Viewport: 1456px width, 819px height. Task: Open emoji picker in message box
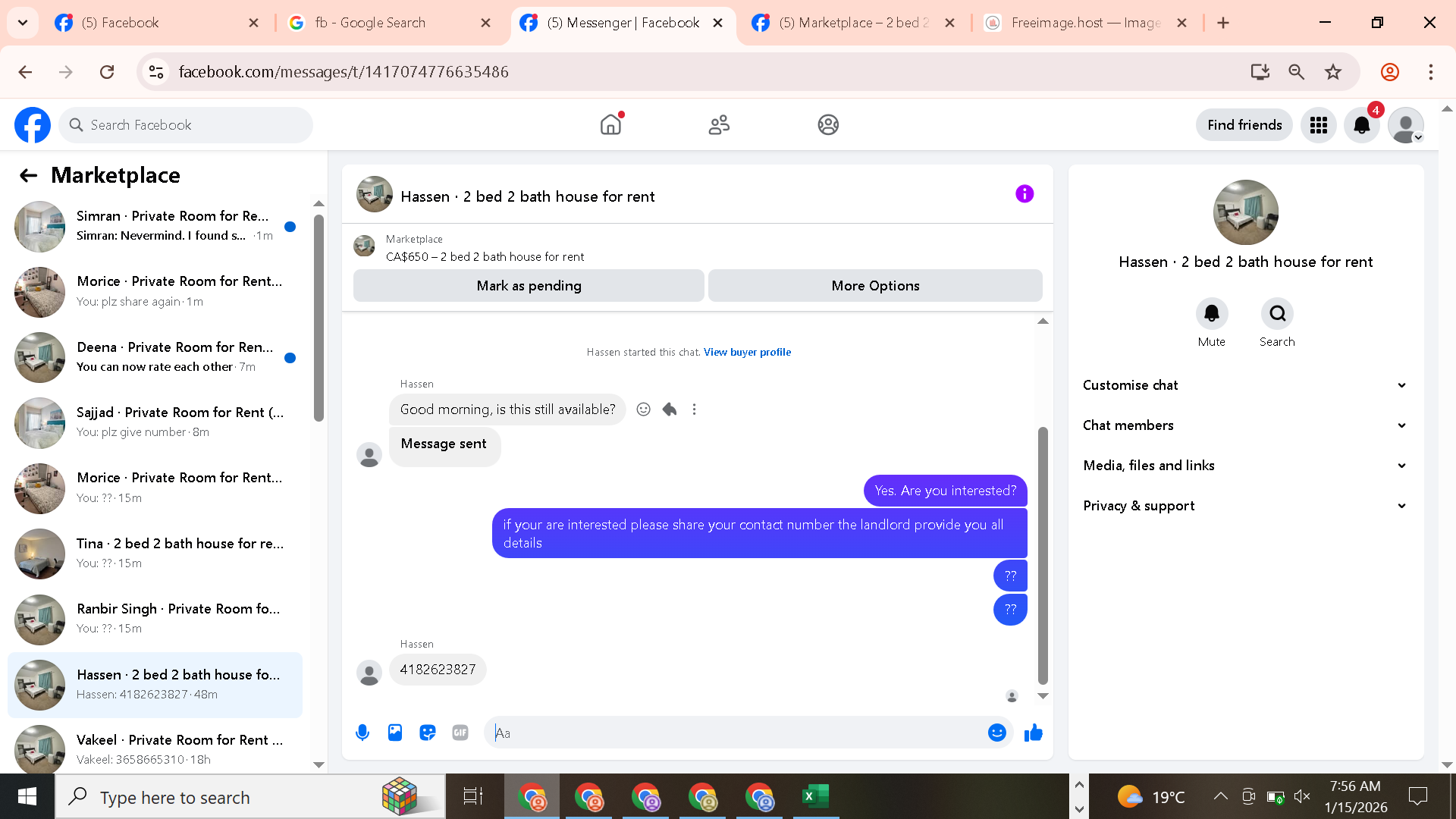coord(996,733)
